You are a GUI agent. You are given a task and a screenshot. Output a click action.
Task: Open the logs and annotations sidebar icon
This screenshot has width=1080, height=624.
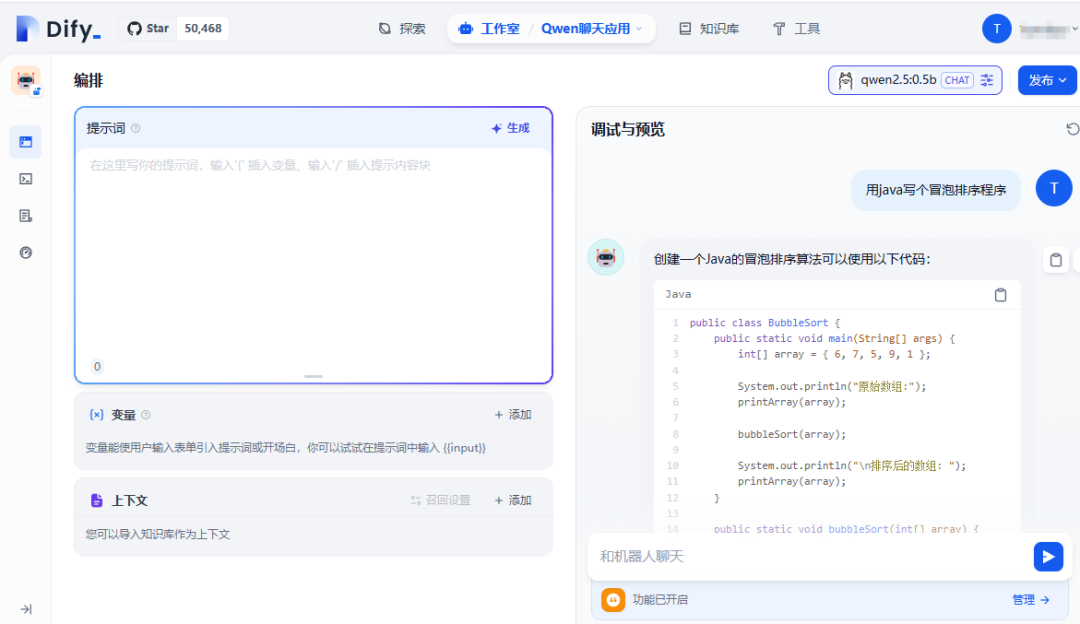point(26,216)
